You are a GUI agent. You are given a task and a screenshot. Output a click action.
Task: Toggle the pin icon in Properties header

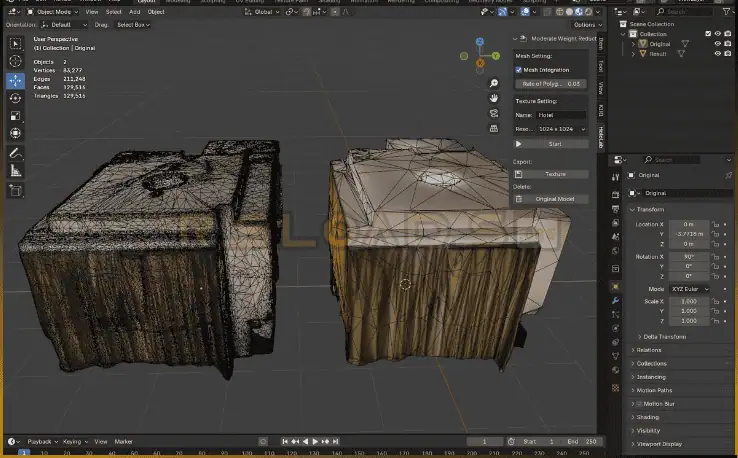click(729, 175)
